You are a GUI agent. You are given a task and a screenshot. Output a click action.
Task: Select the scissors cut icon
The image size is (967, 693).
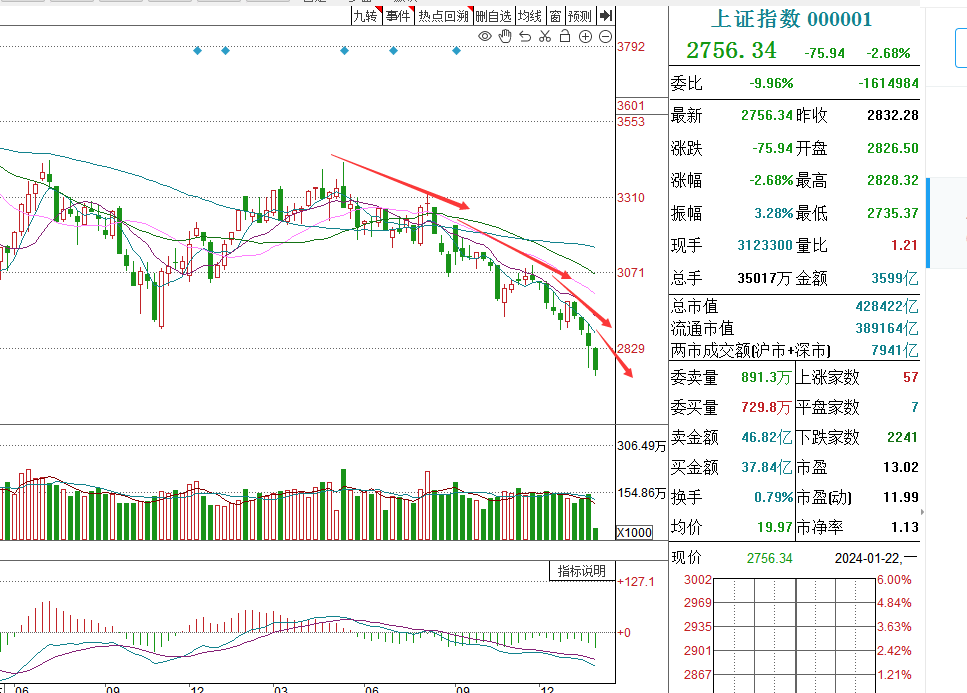click(x=545, y=35)
